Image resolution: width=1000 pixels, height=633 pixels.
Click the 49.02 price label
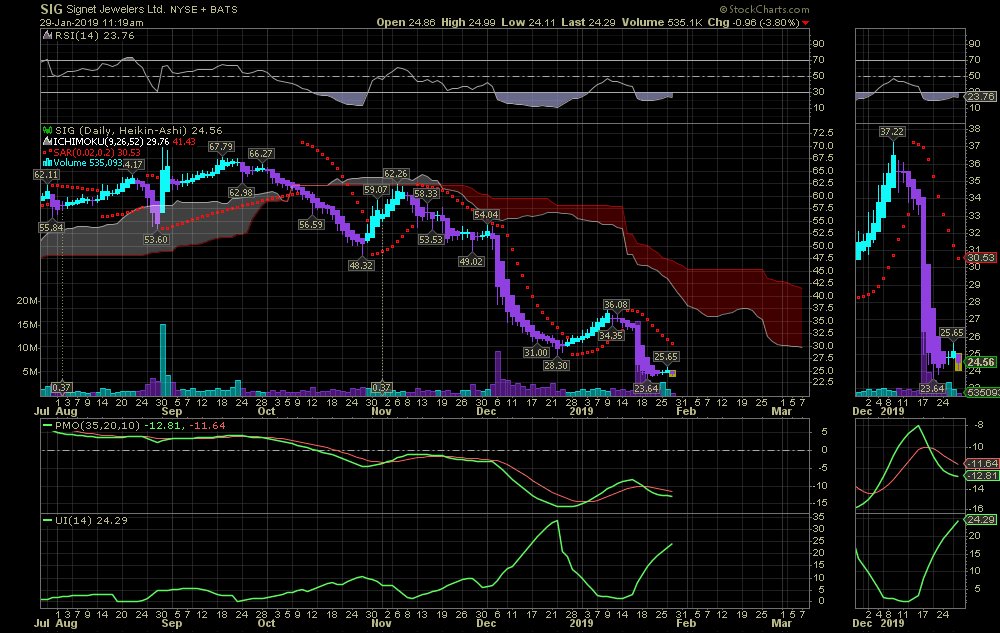pyautogui.click(x=471, y=261)
